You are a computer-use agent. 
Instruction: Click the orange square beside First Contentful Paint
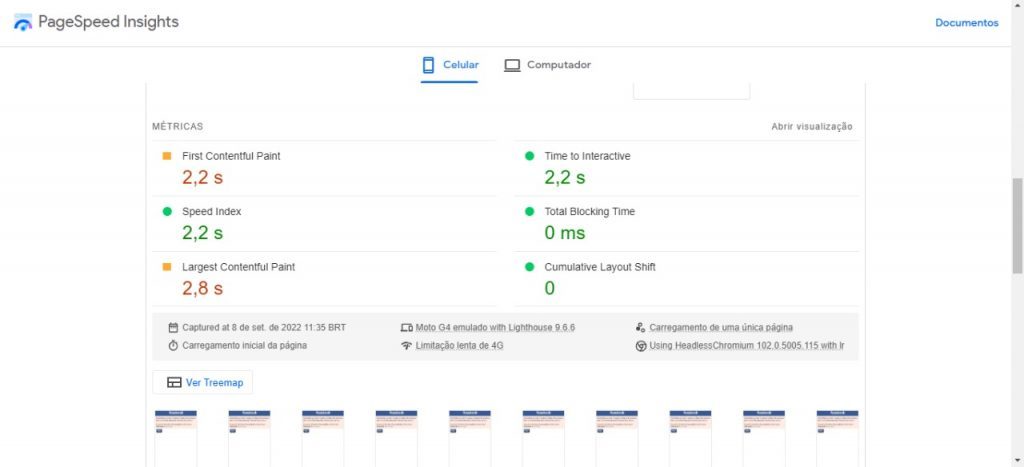167,156
